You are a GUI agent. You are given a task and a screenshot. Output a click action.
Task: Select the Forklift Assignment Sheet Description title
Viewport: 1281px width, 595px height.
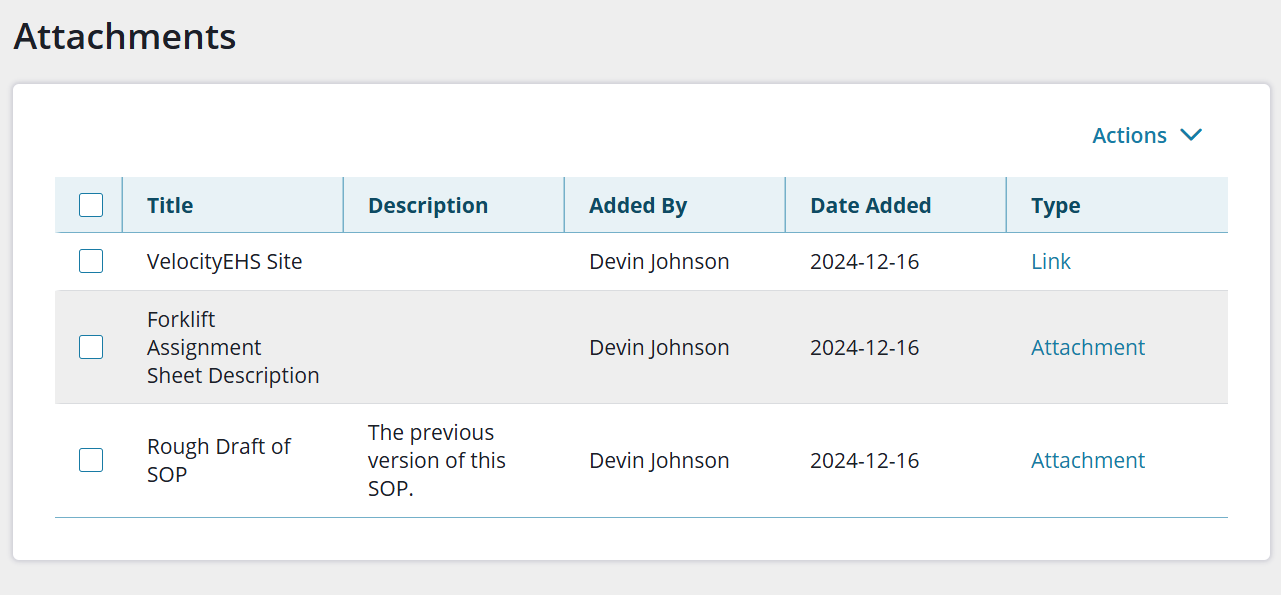click(232, 347)
